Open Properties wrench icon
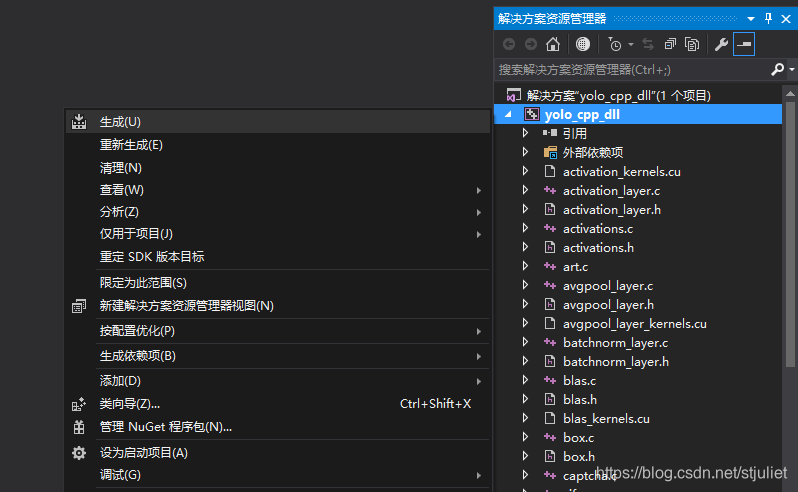 (721, 44)
